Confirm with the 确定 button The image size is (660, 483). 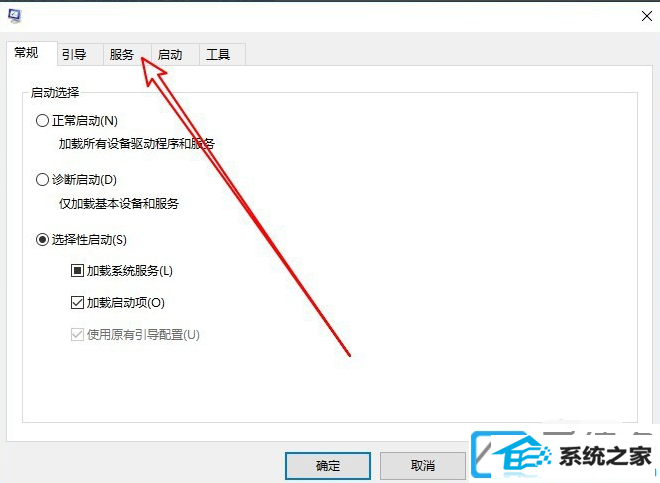pyautogui.click(x=328, y=466)
